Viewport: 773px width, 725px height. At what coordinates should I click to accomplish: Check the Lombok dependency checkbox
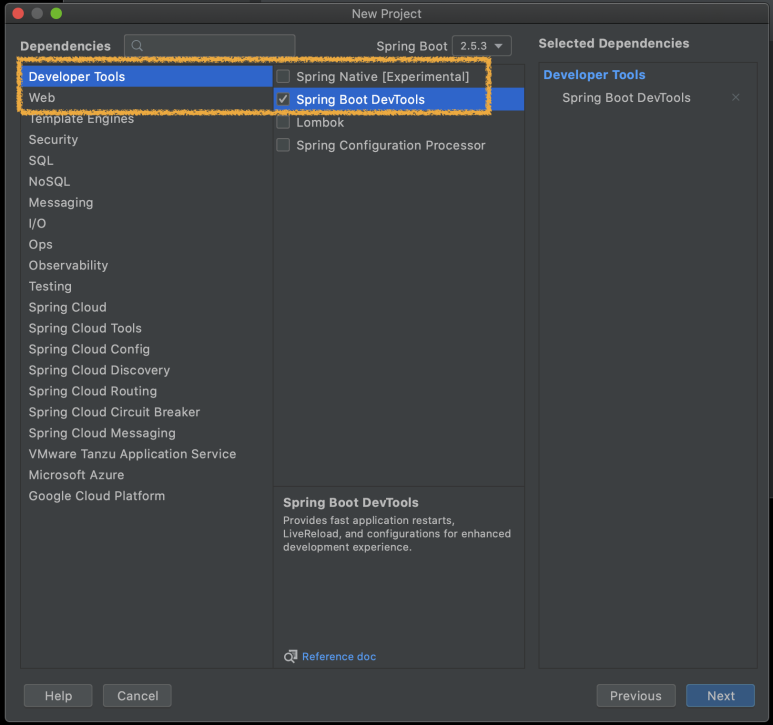[x=283, y=122]
